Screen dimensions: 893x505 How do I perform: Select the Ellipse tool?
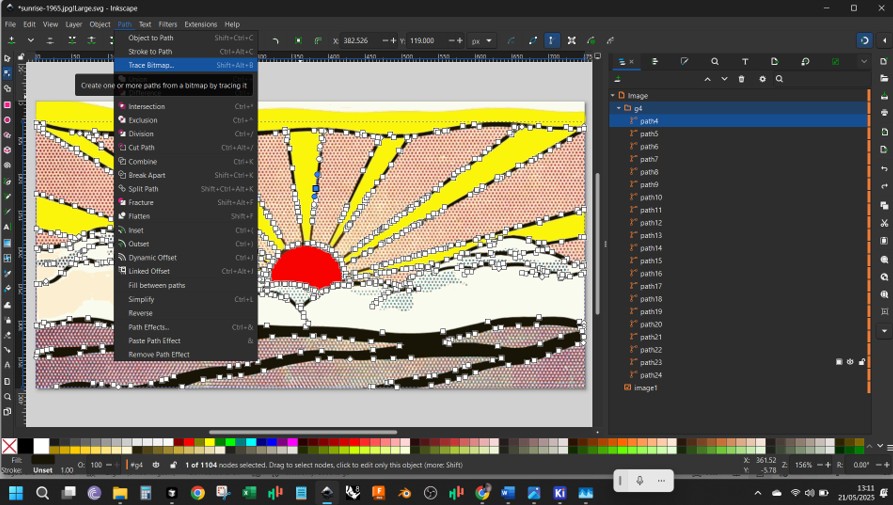tap(7, 120)
